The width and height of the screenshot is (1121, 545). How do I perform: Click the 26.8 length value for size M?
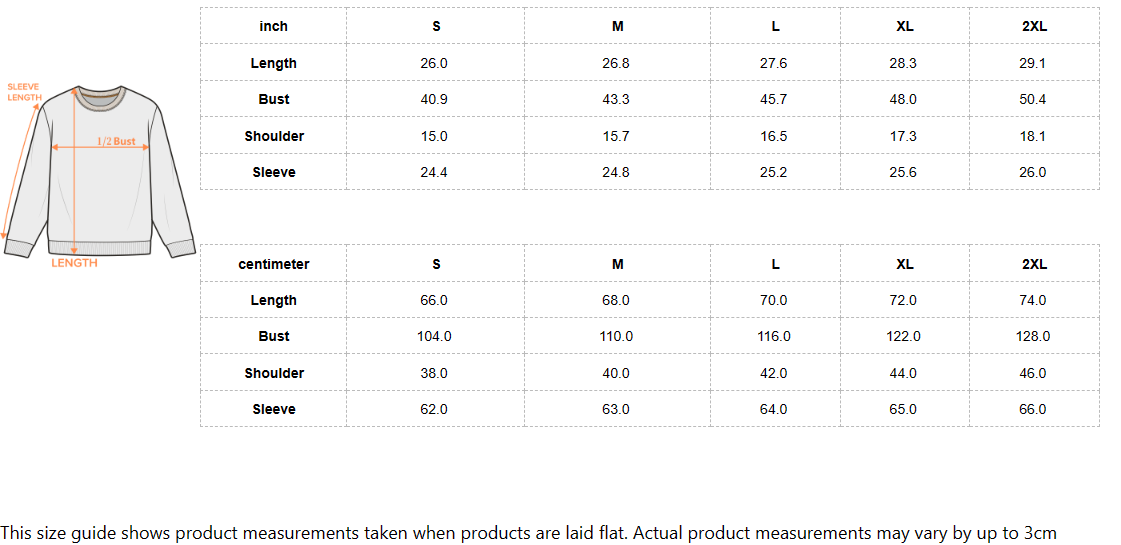(x=616, y=63)
